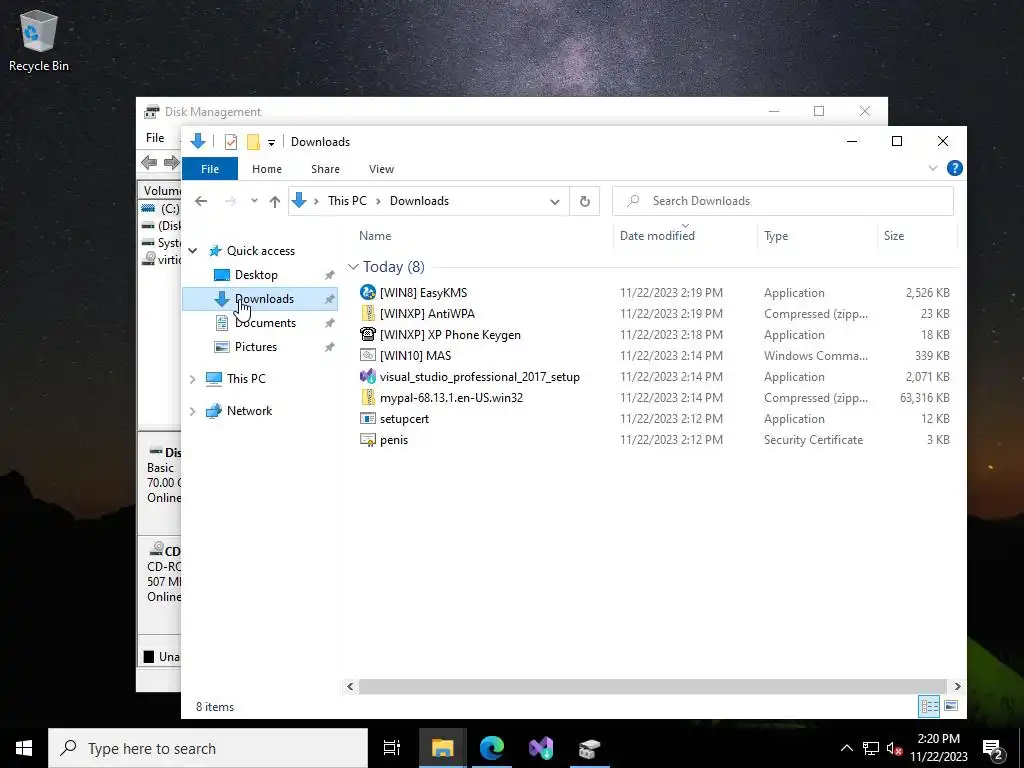
Task: Open Visual Studio Installer taskbar icon
Action: tap(541, 748)
